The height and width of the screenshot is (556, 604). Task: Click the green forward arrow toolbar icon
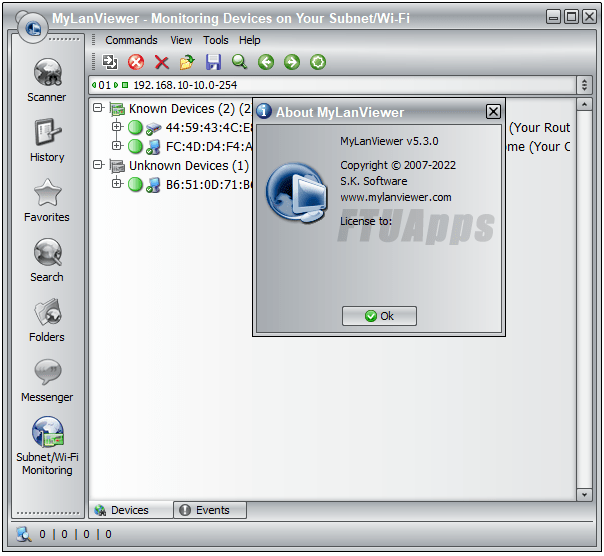[x=292, y=62]
